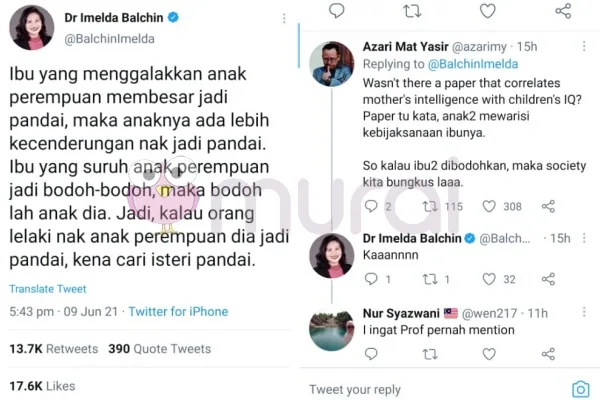Open more options for Dr Imelda's main tweet
Viewport: 600px width, 400px height.
pos(284,18)
